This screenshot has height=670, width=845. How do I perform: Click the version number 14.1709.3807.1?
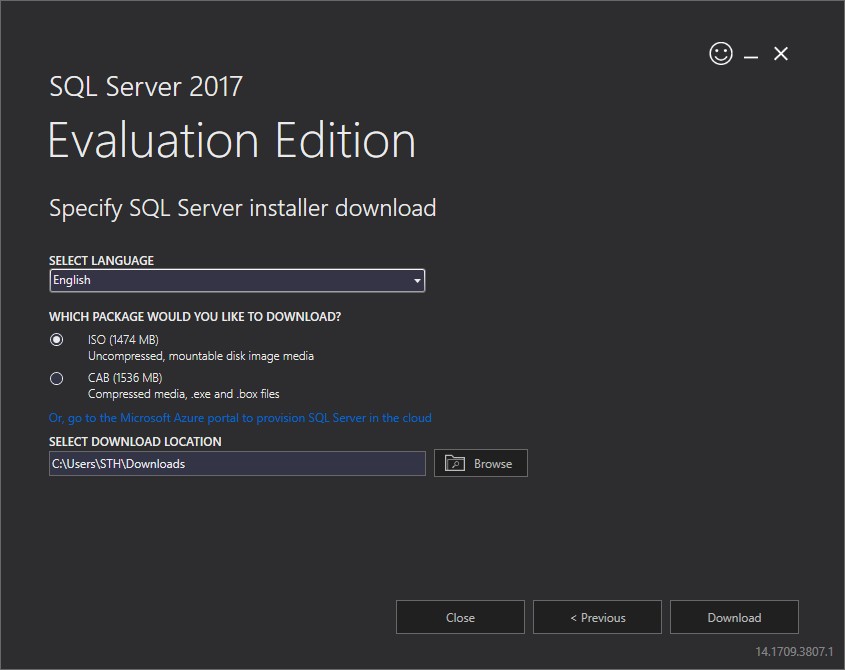coord(794,652)
